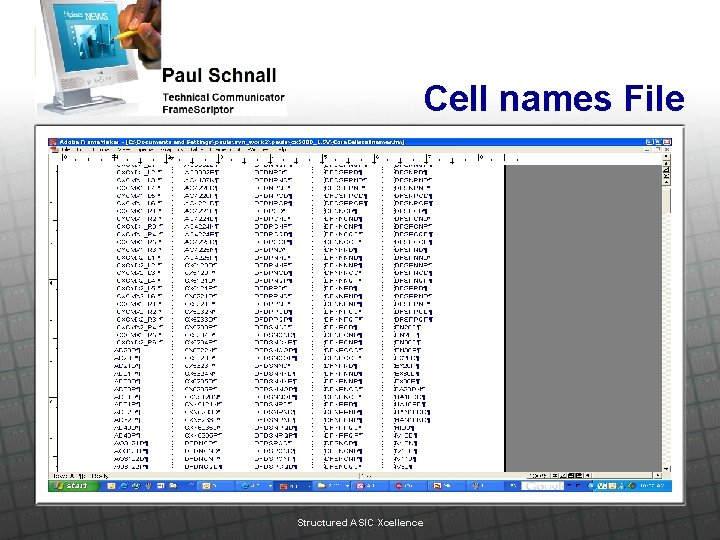Switch to the active FrameMaker taskbar button

292,486
